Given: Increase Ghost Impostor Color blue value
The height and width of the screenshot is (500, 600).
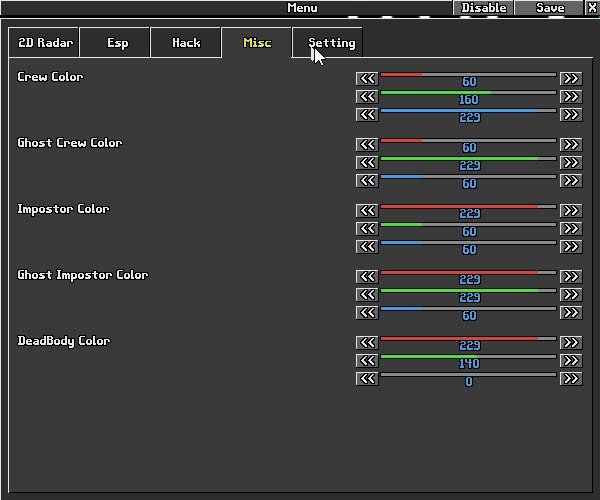Looking at the screenshot, I should (x=571, y=313).
